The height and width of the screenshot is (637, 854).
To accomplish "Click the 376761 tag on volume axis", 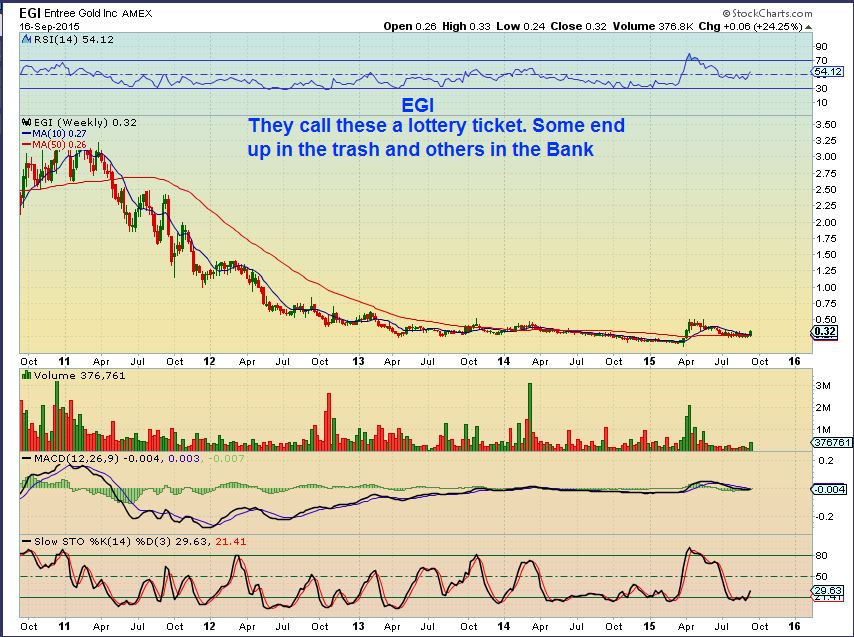I will tap(832, 443).
